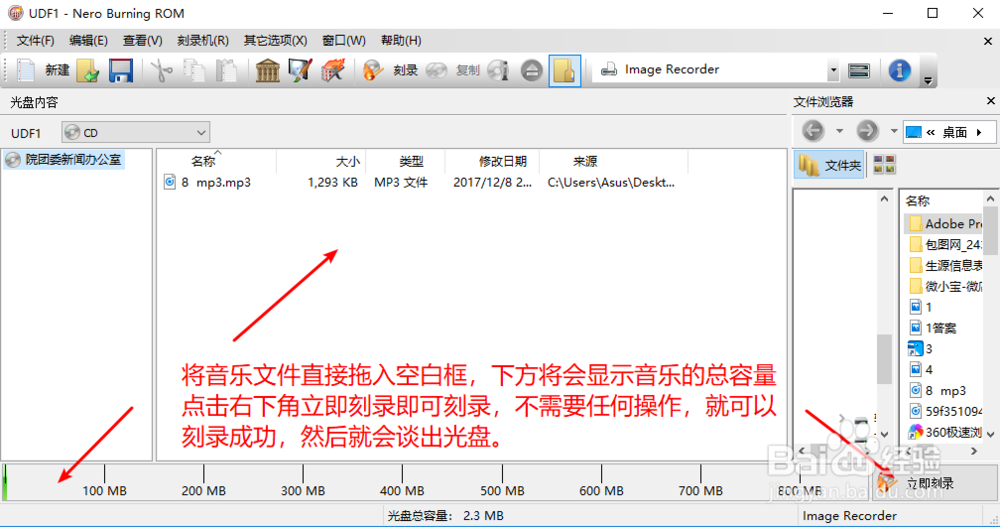Click the file browser forward arrow
This screenshot has height=527, width=1000.
pos(867,131)
